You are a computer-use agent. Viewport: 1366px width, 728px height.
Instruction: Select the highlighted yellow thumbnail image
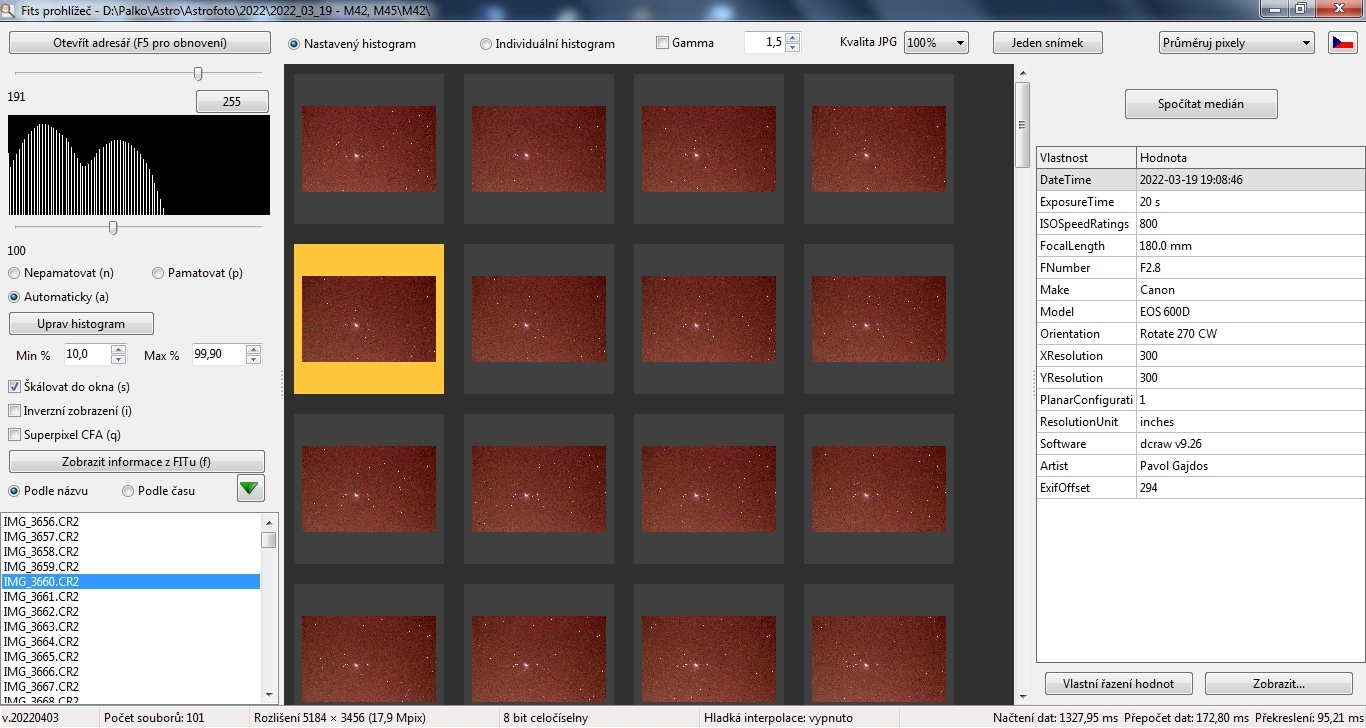[x=369, y=319]
